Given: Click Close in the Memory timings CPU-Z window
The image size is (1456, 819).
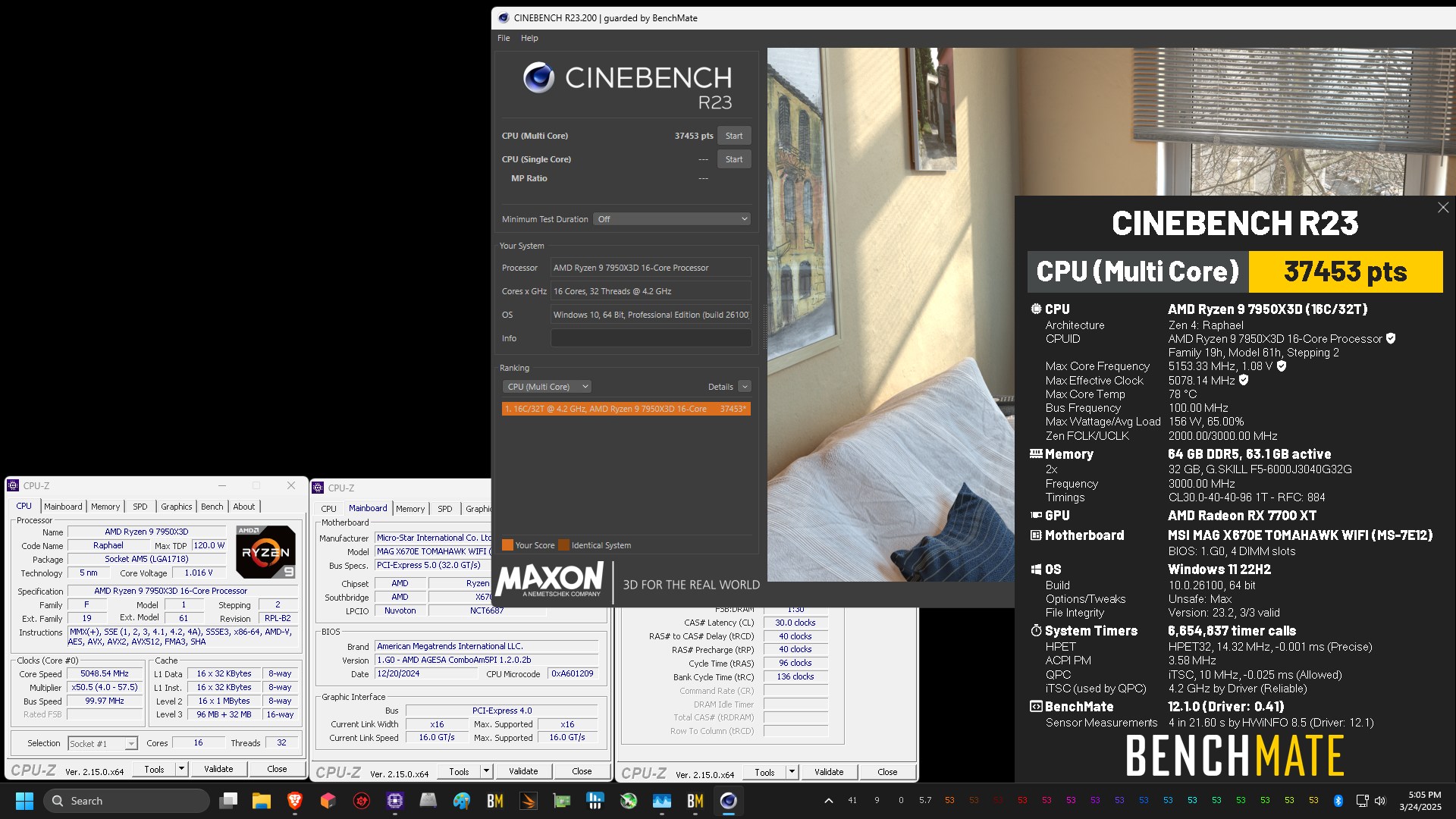Looking at the screenshot, I should tap(887, 772).
